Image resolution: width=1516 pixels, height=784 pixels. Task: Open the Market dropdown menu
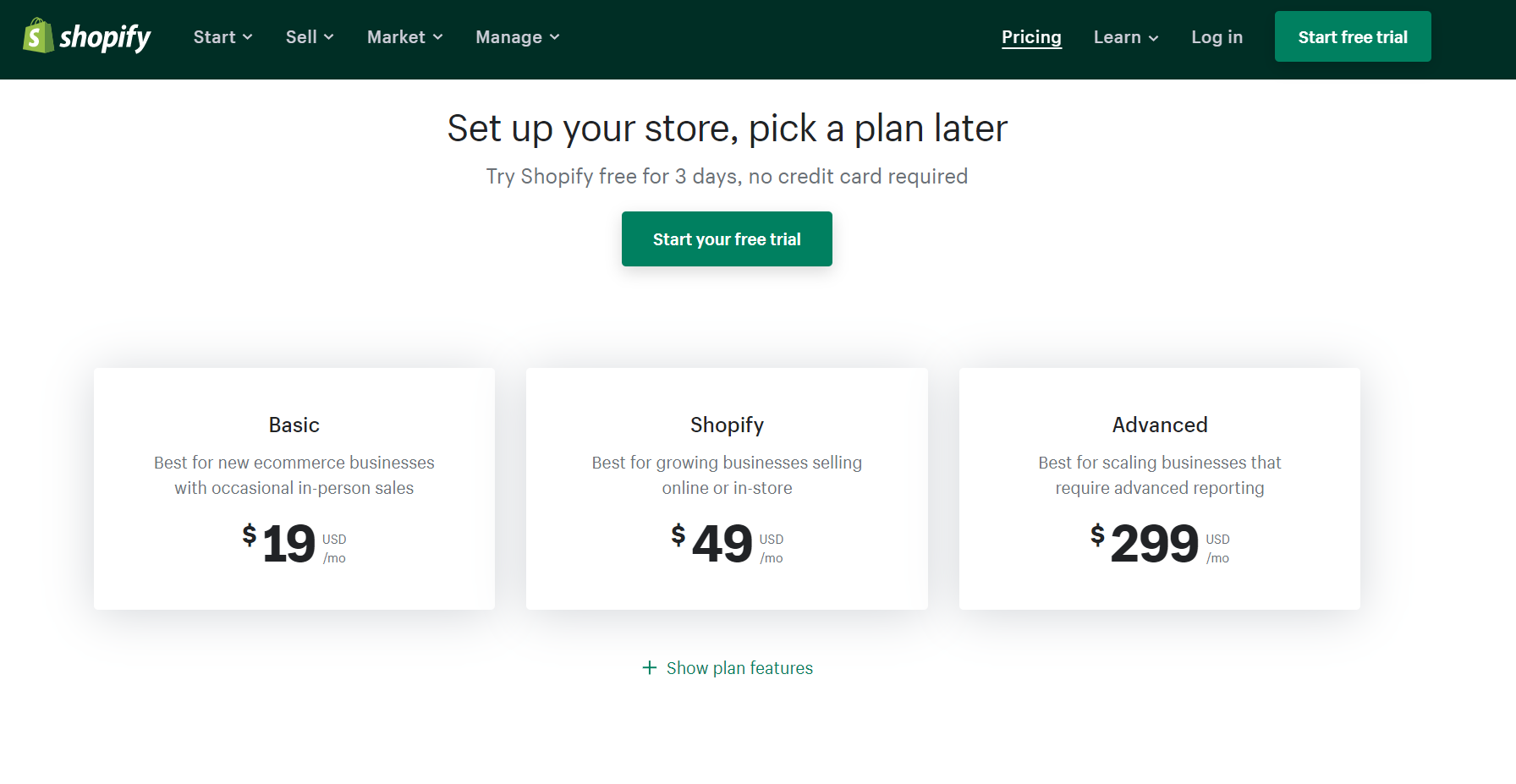404,37
